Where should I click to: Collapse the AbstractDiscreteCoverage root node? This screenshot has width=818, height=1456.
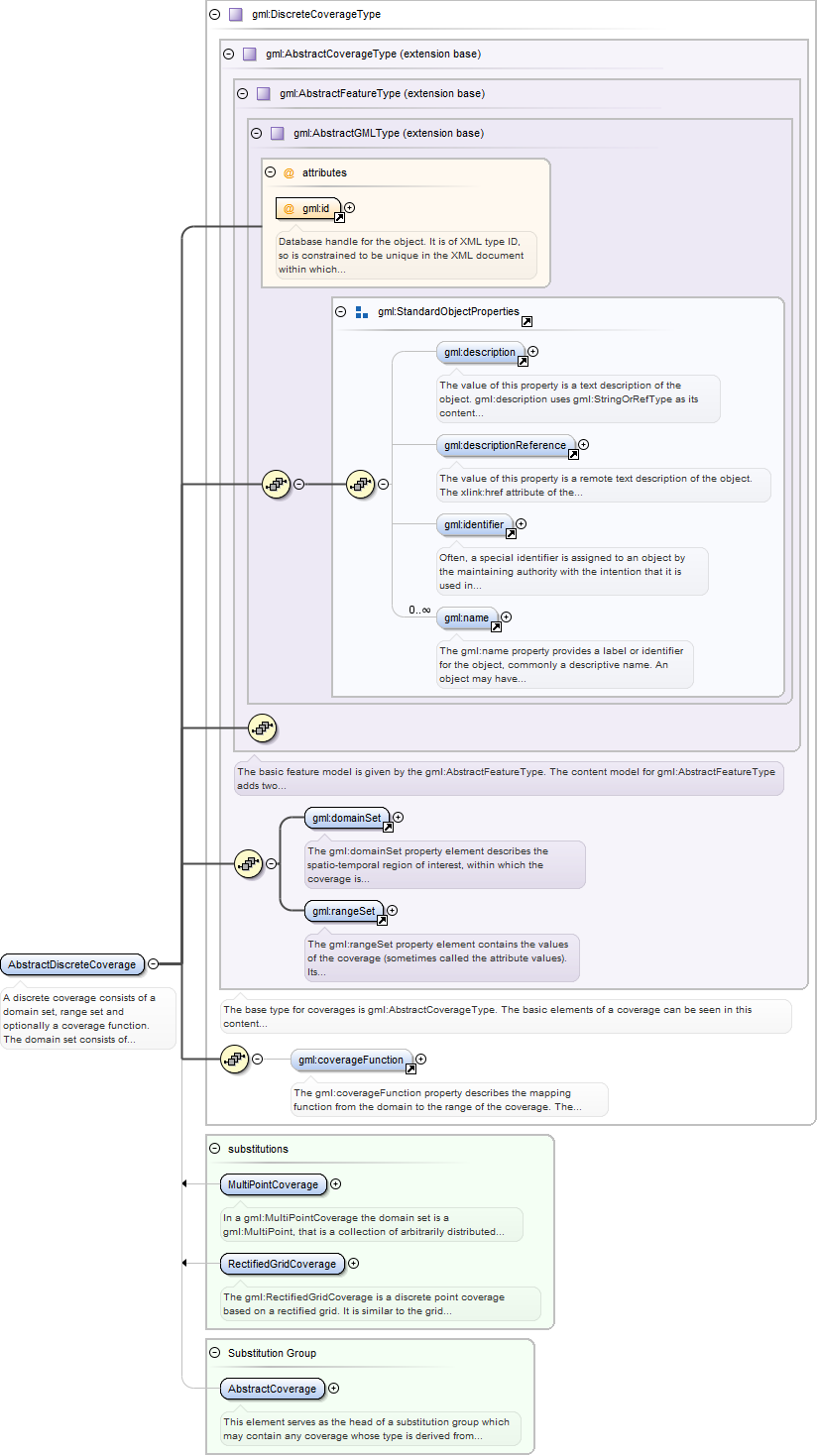[x=153, y=964]
